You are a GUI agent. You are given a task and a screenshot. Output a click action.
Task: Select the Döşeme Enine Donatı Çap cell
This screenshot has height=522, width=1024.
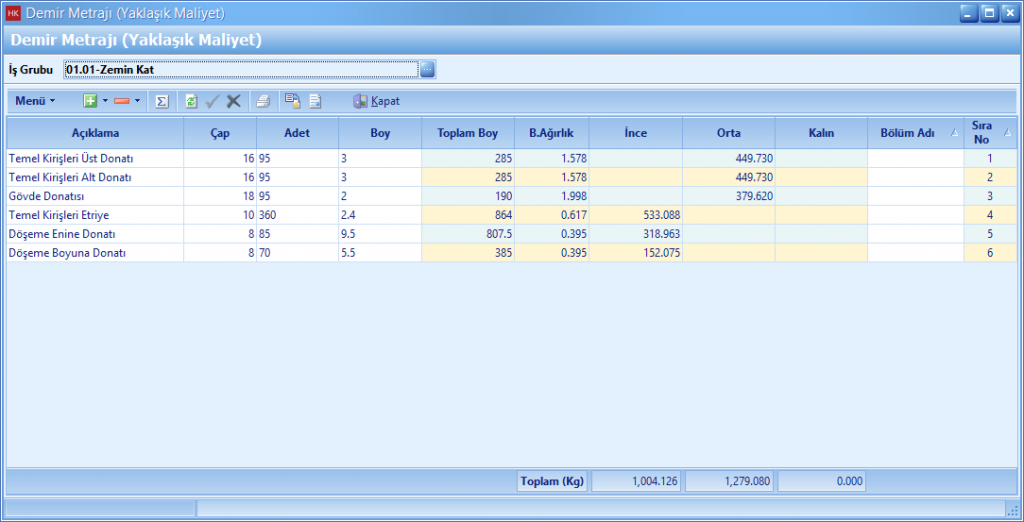tap(220, 234)
